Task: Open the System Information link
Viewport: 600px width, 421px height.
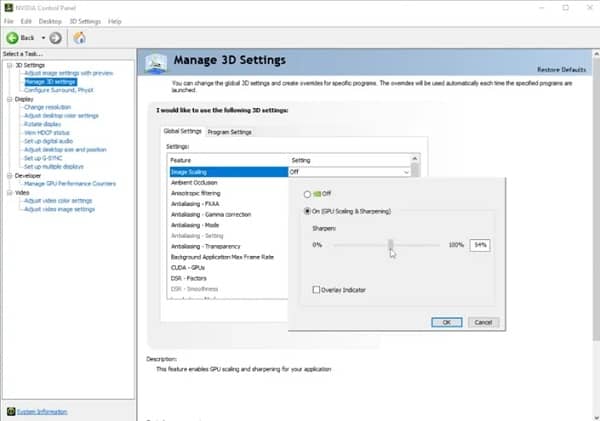Action: click(x=42, y=412)
